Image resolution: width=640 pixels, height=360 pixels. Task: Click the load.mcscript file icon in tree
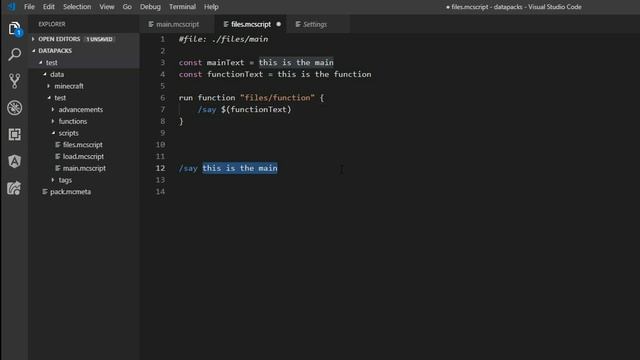click(58, 156)
